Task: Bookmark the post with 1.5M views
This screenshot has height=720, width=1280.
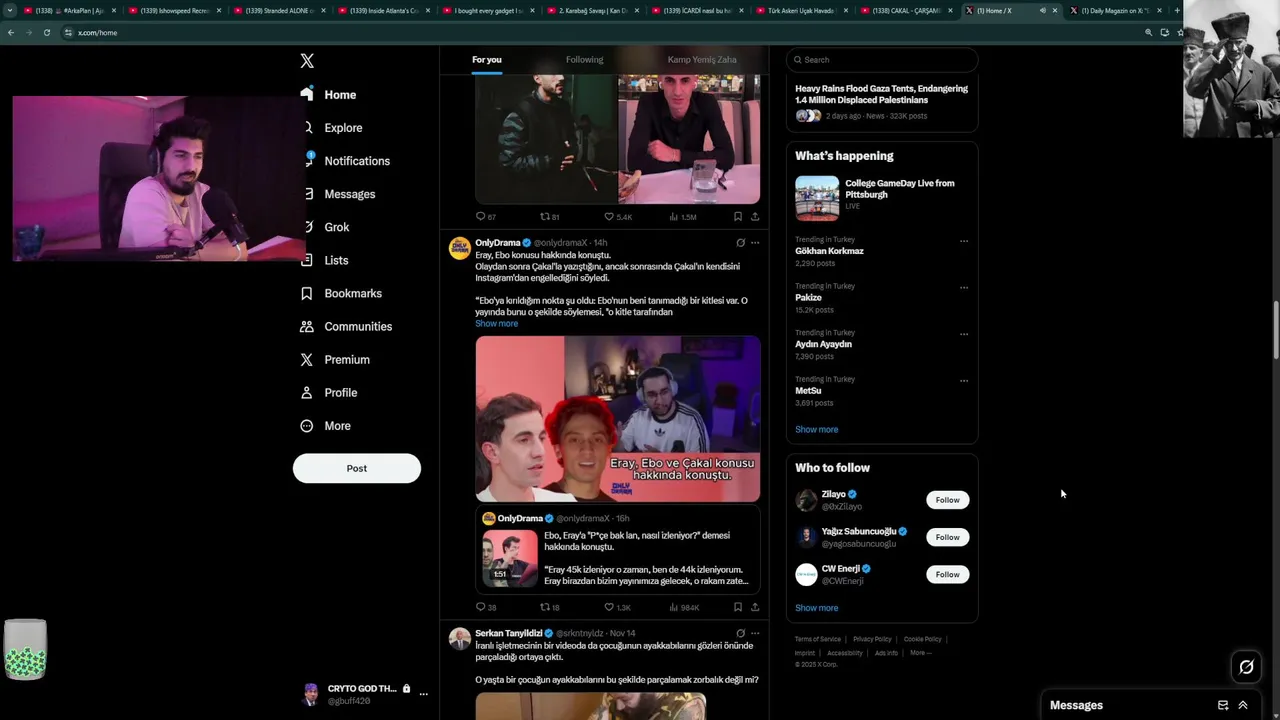Action: [738, 216]
